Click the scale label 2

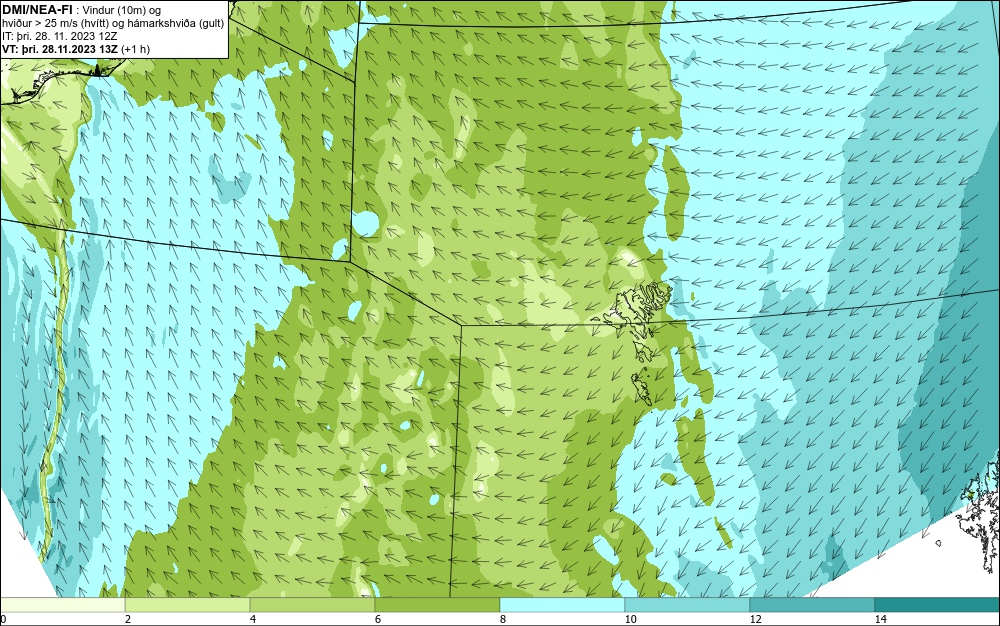click(x=128, y=620)
